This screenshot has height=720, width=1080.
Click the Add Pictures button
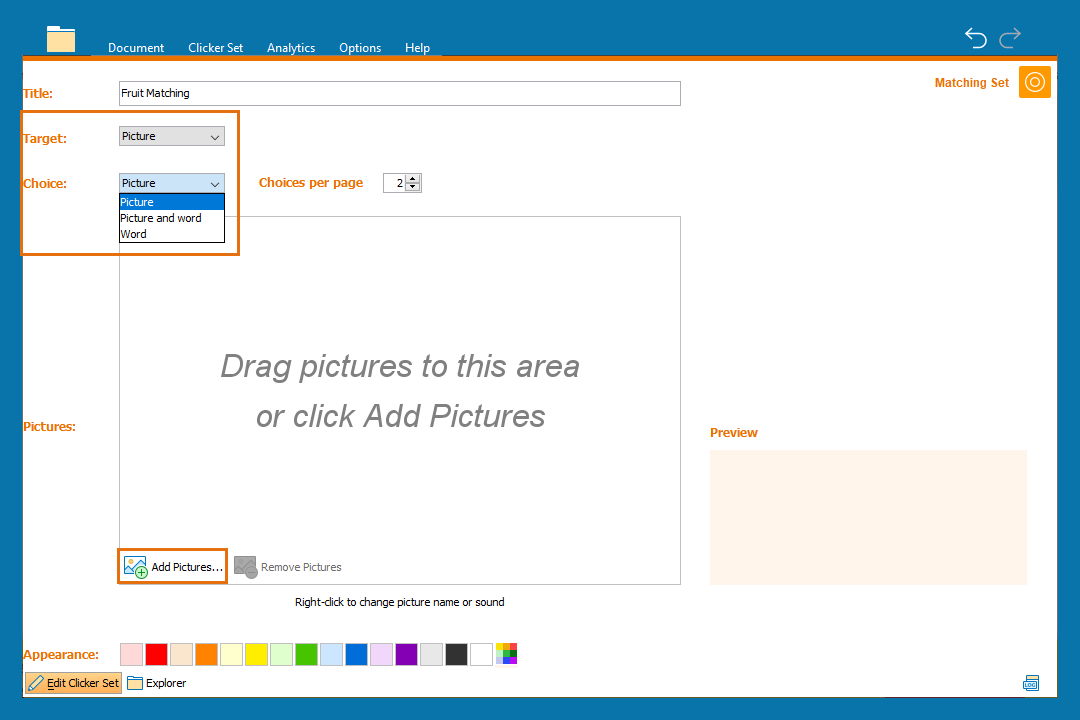[x=173, y=566]
